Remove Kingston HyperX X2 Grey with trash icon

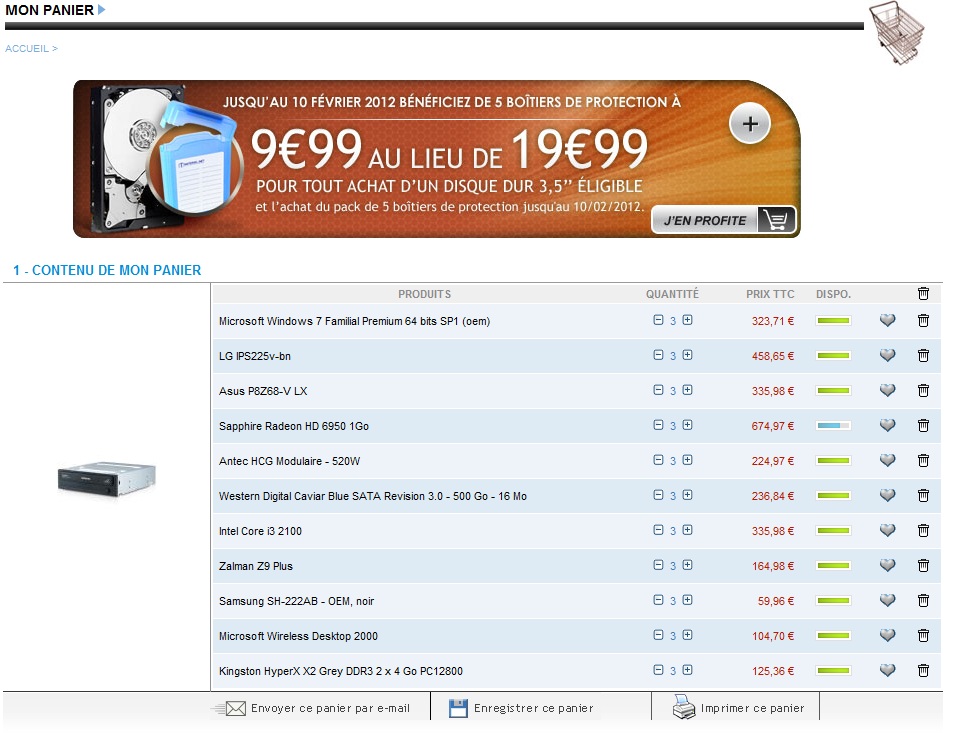coord(923,671)
